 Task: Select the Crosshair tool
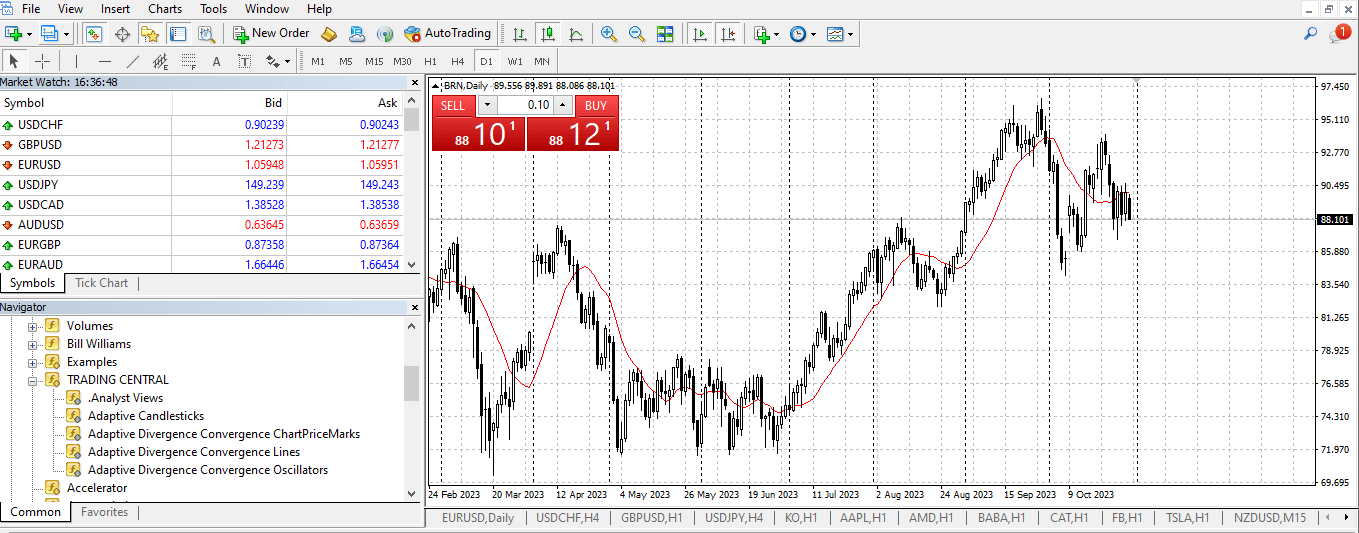(42, 61)
